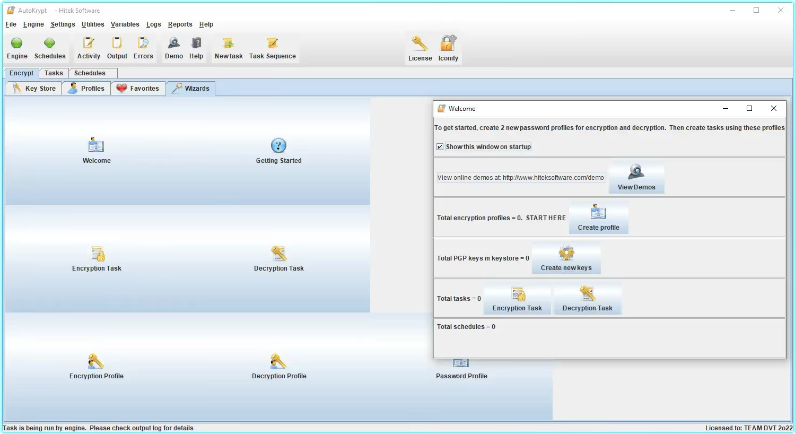This screenshot has width=795, height=434.
Task: Open the Utilities menu
Action: (93, 24)
